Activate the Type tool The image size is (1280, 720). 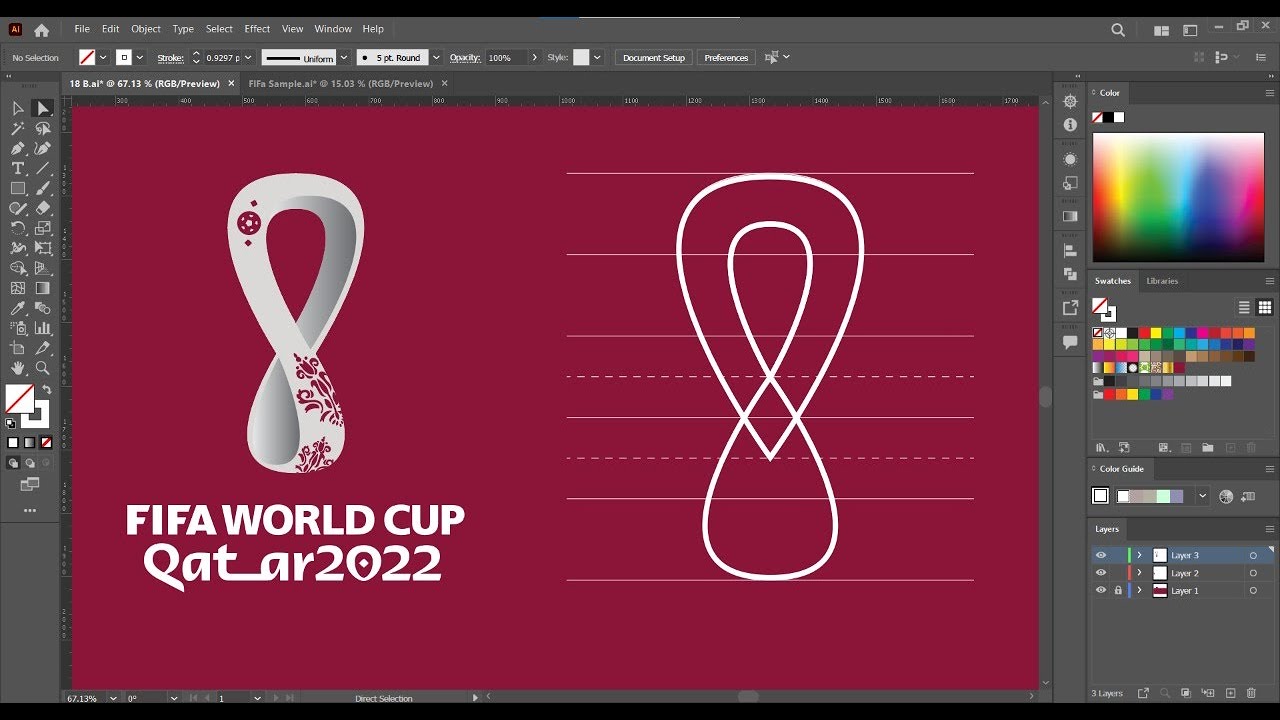[x=18, y=168]
